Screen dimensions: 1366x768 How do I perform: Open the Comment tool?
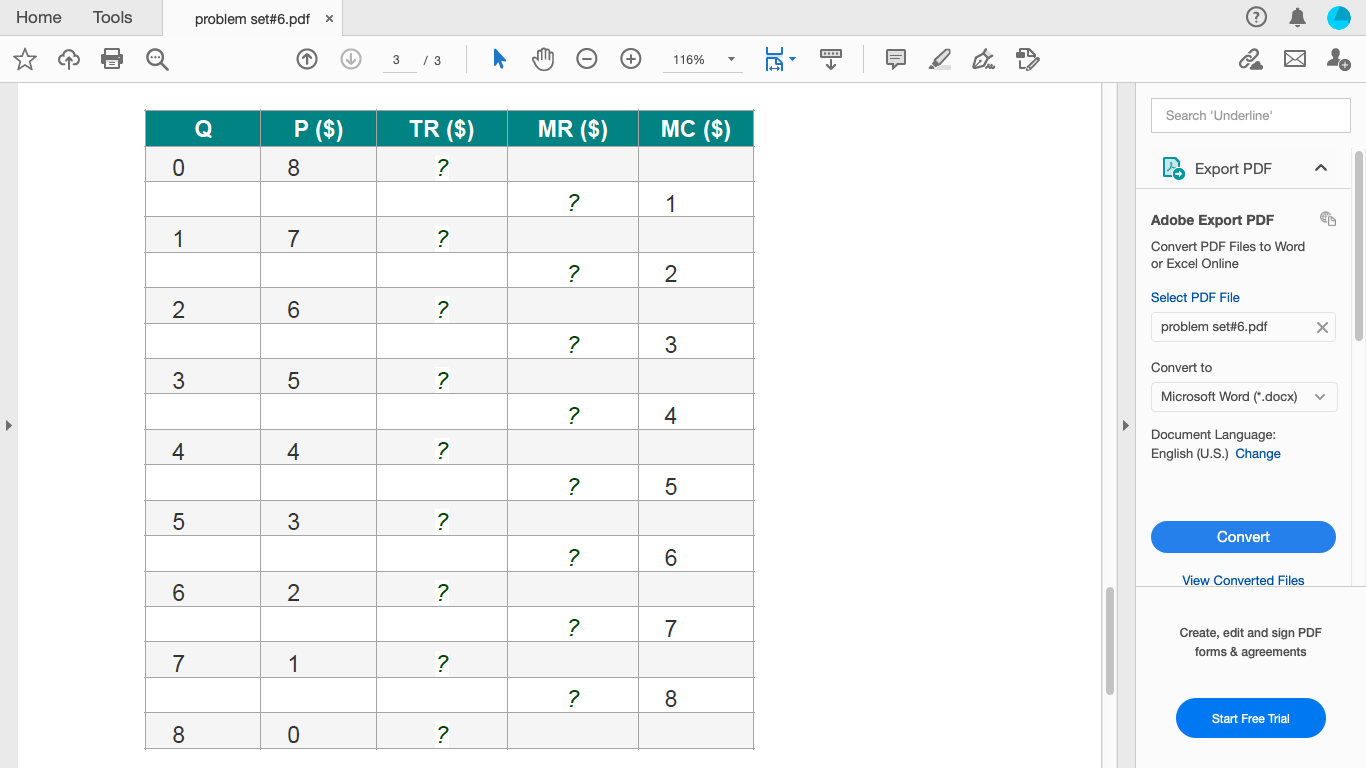tap(895, 59)
